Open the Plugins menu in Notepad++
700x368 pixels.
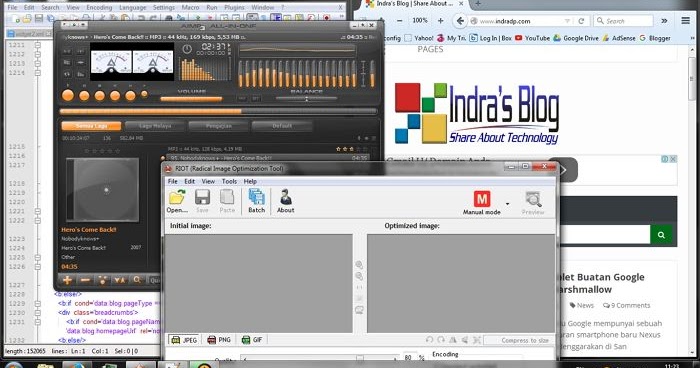[234, 8]
